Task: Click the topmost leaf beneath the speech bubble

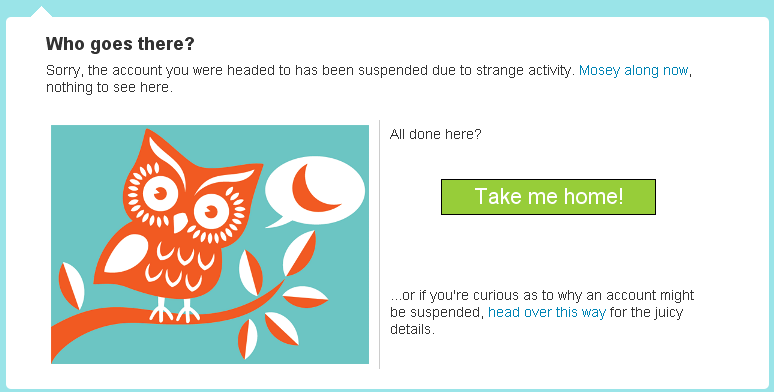Action: (299, 253)
